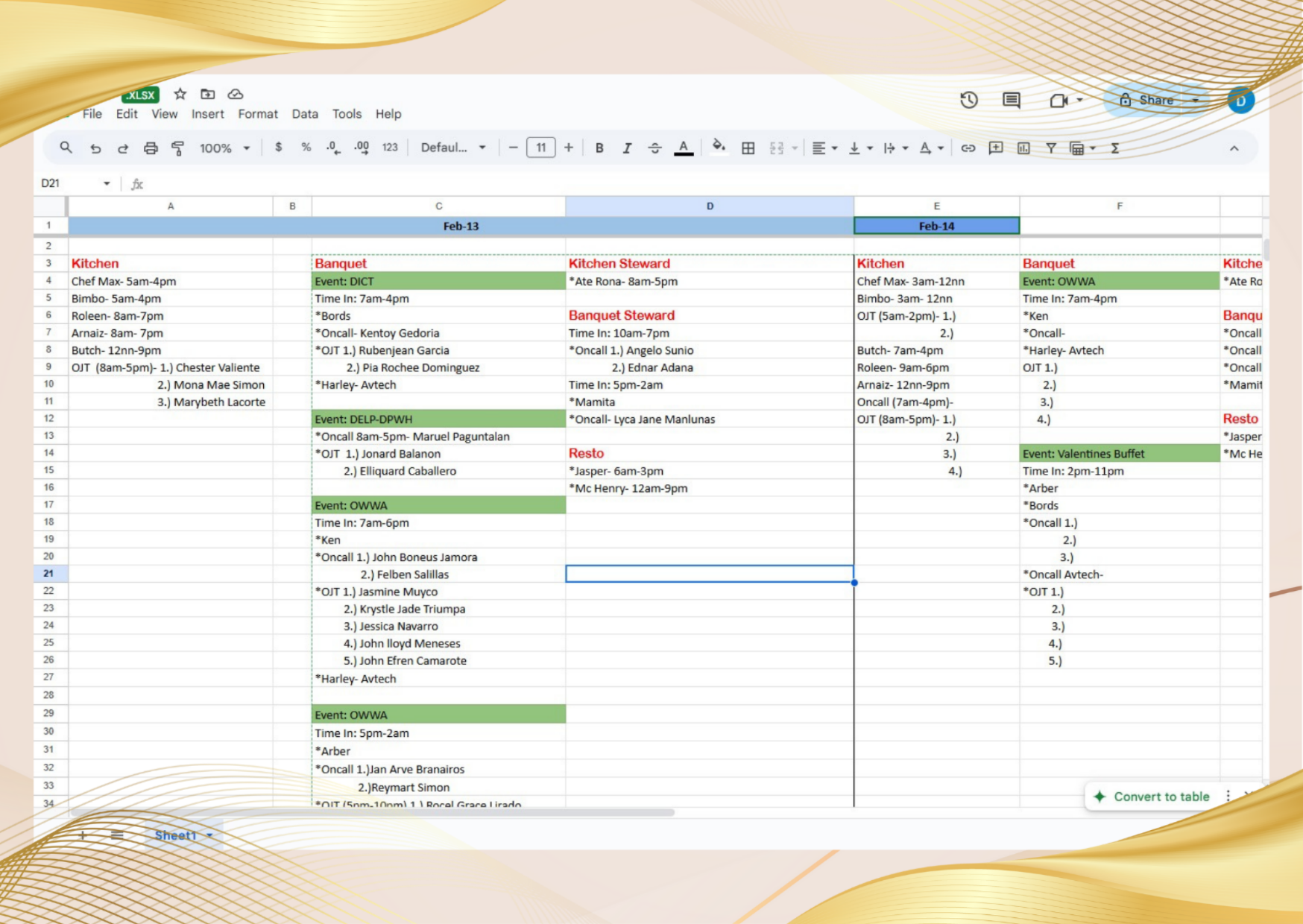Screen dimensions: 1303x924
Task: Click the undo arrow icon
Action: 95,148
